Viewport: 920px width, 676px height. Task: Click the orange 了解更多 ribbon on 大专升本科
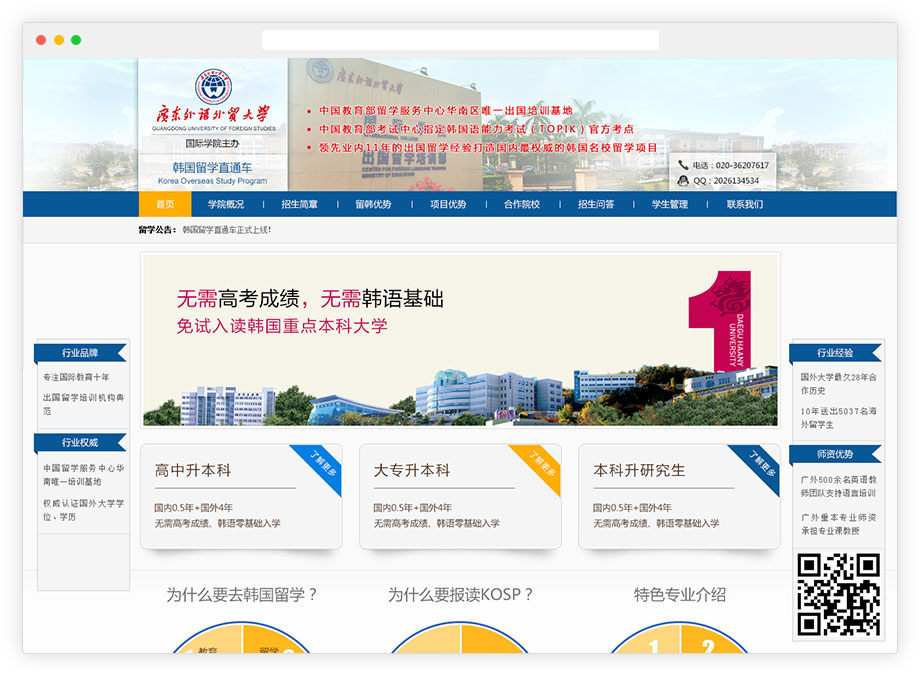540,466
